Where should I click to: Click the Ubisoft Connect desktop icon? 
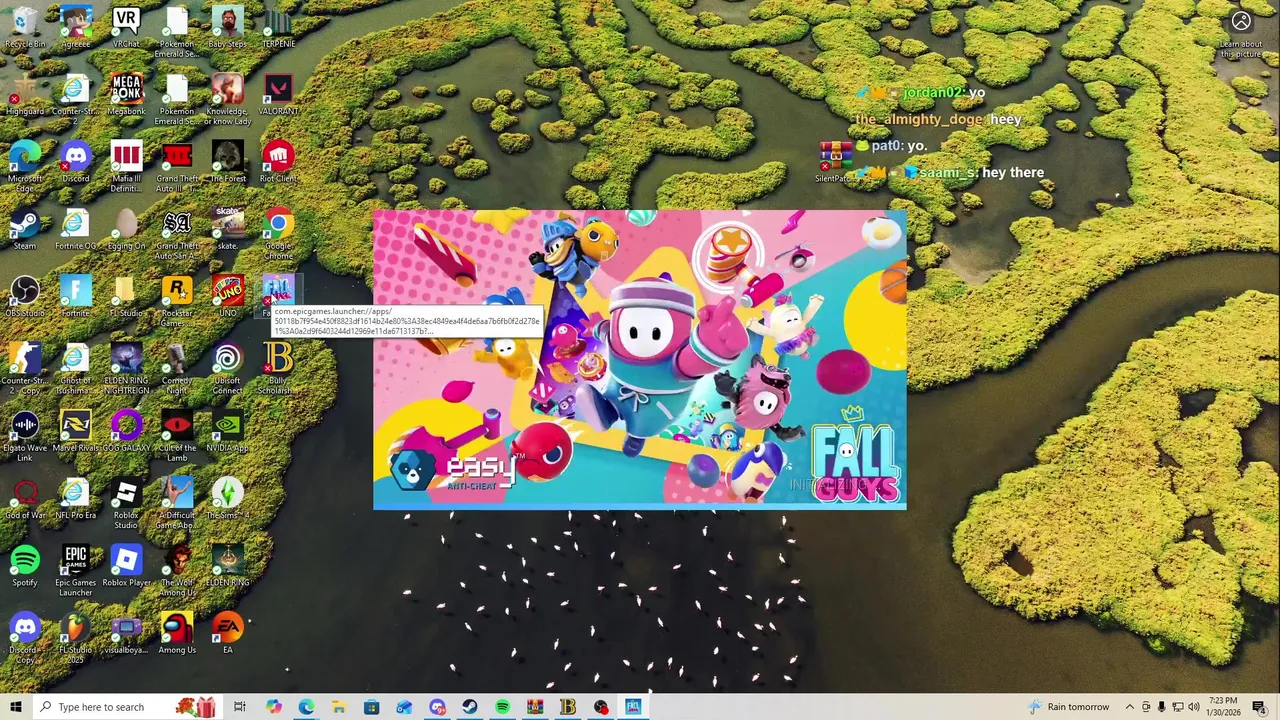tap(227, 368)
